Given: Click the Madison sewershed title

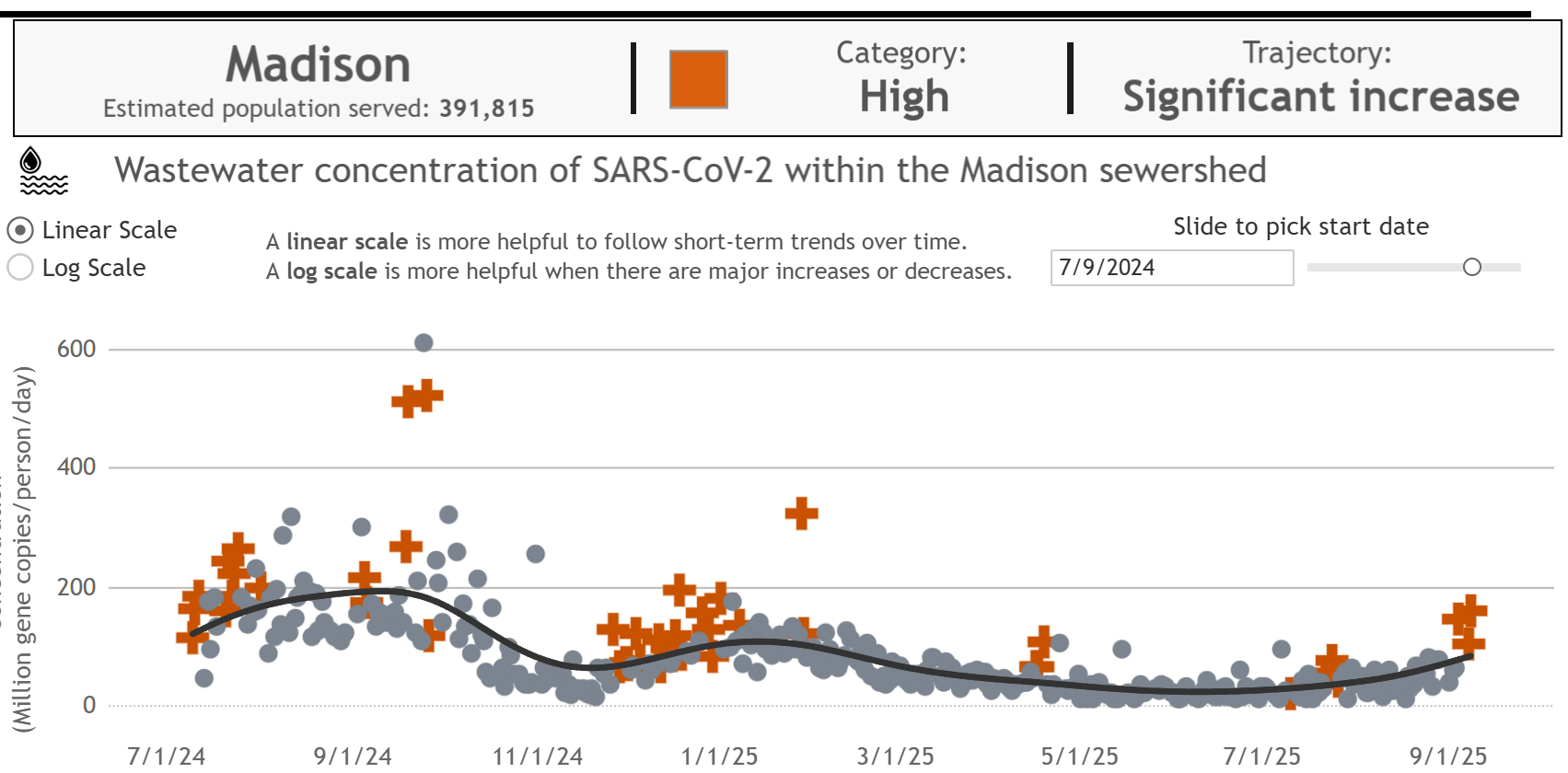Looking at the screenshot, I should pyautogui.click(x=691, y=170).
